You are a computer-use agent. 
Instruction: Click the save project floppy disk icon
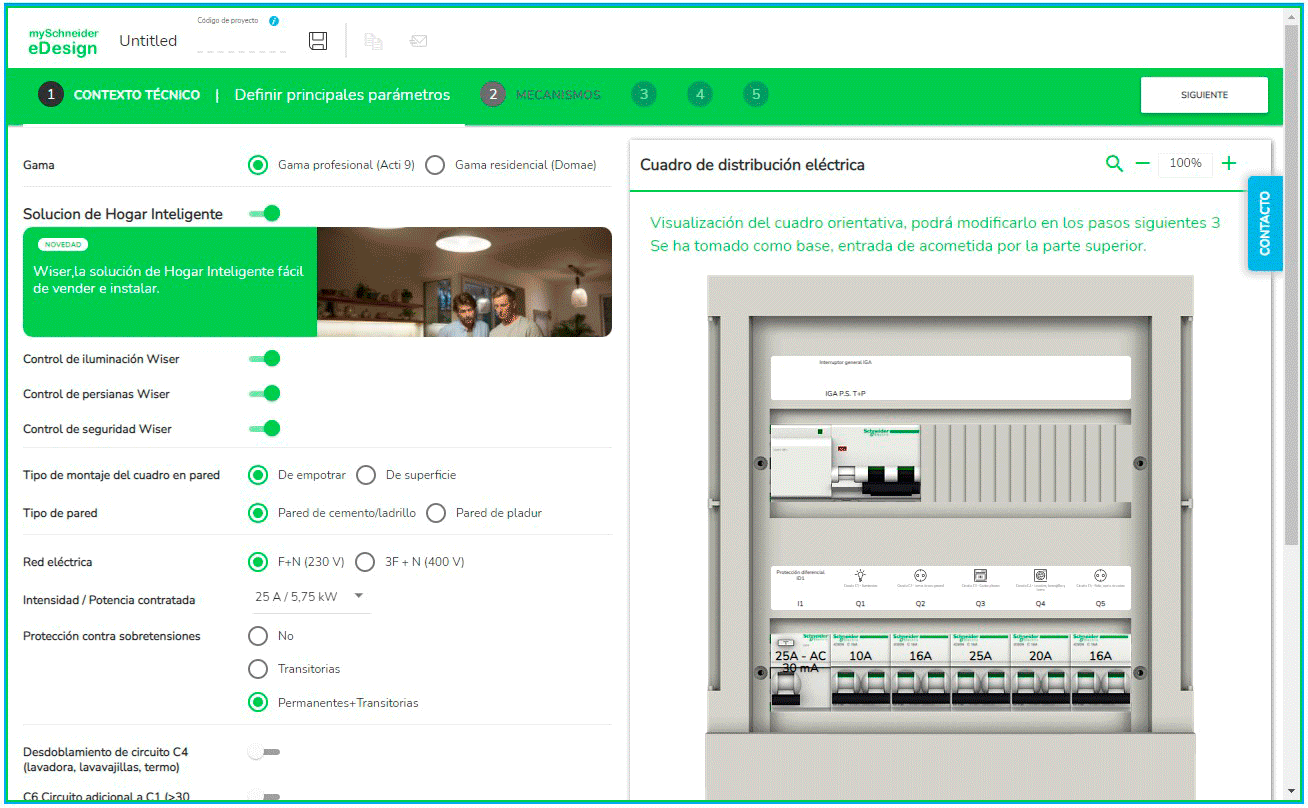(318, 41)
